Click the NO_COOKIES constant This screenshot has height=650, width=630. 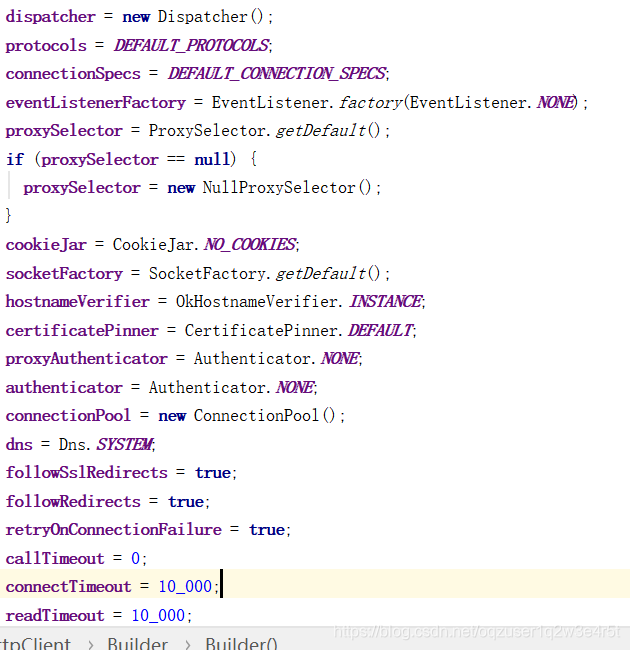tap(250, 245)
